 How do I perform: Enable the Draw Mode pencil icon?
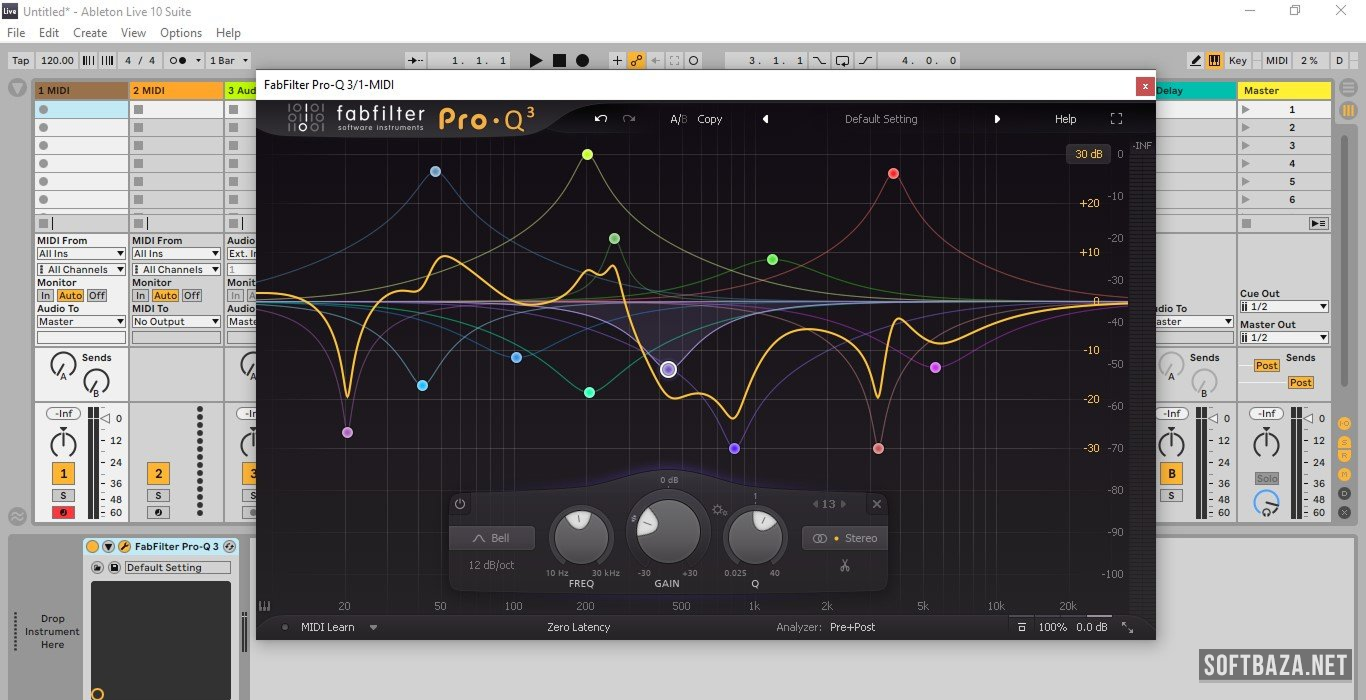[x=1196, y=60]
